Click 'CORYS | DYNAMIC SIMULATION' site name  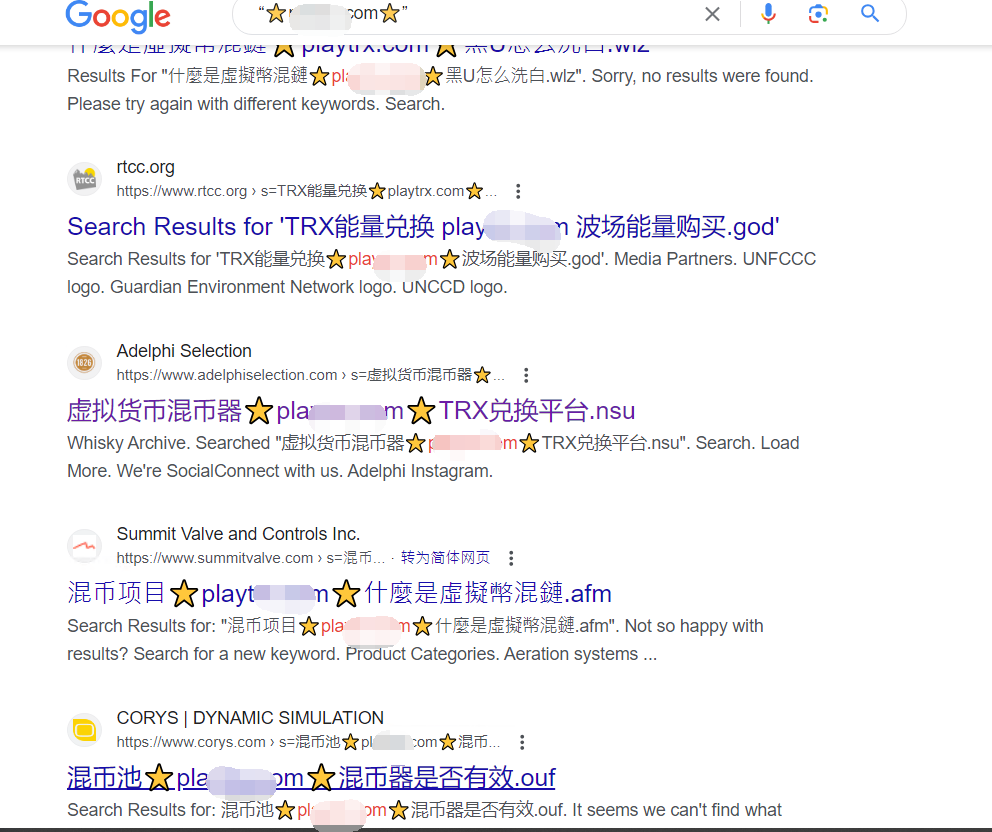pyautogui.click(x=250, y=717)
